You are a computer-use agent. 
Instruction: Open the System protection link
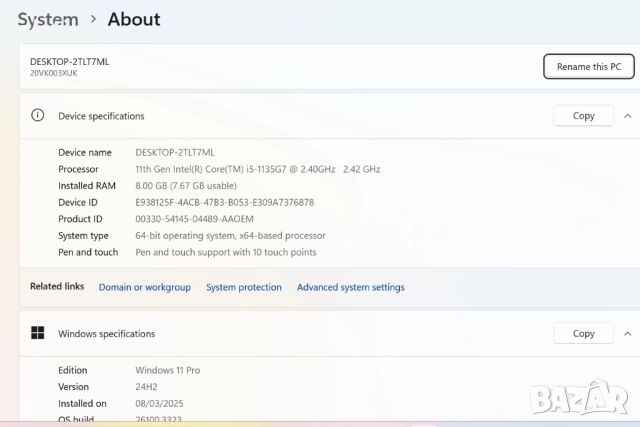244,287
